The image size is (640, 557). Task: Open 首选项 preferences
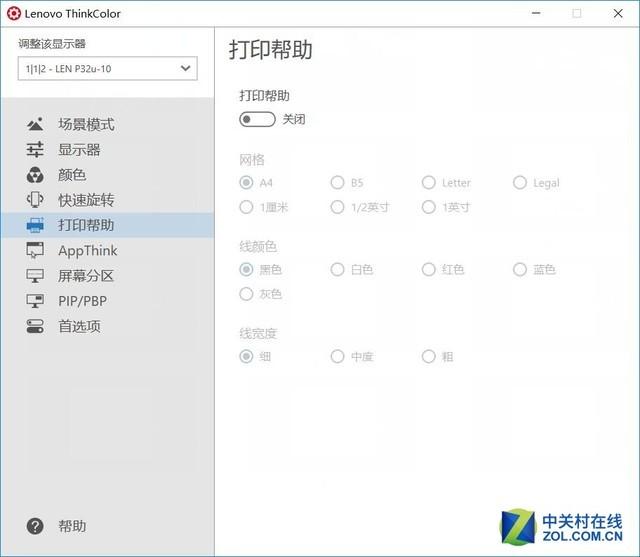107,326
